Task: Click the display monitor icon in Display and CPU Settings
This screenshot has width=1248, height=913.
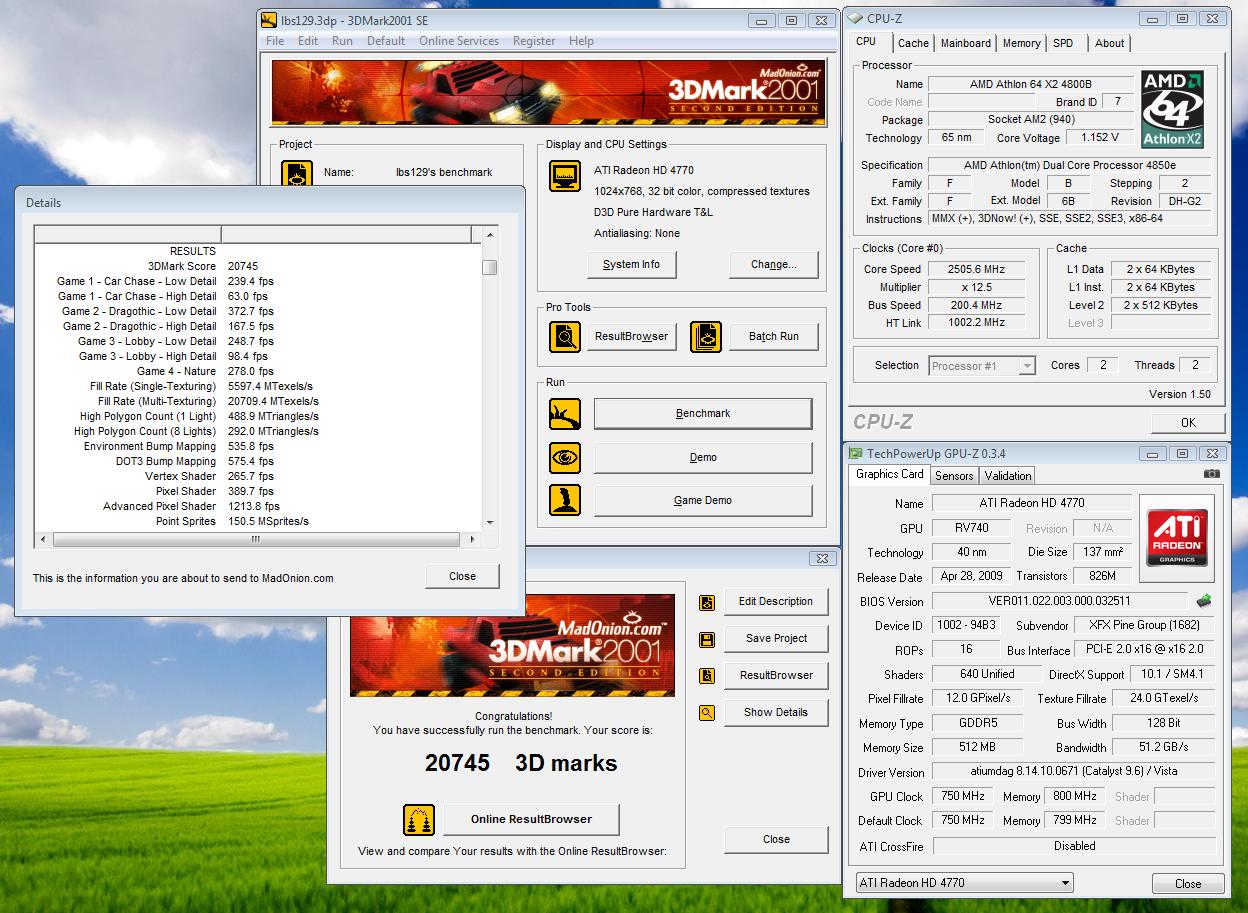Action: tap(565, 177)
